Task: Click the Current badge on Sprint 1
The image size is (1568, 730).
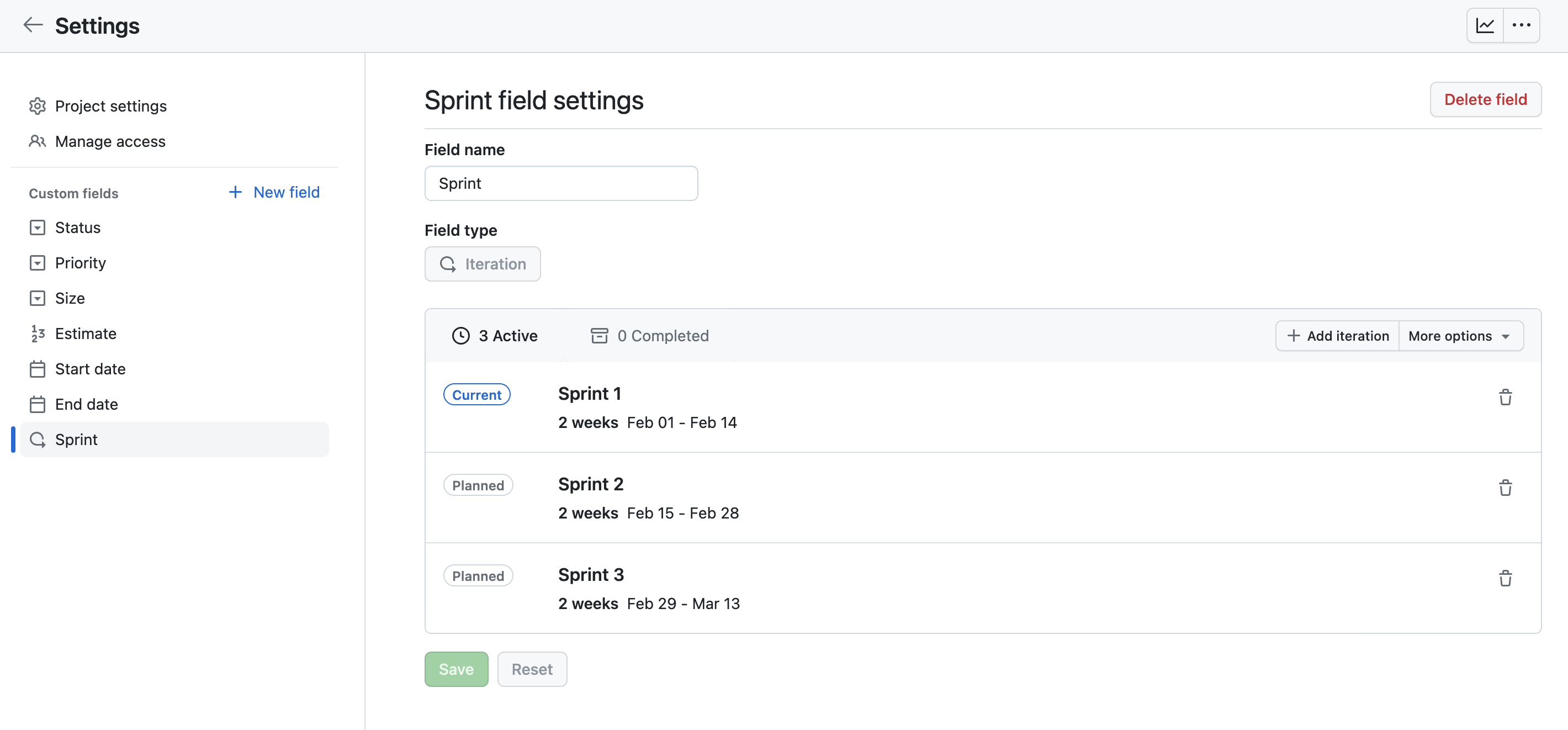Action: pyautogui.click(x=476, y=394)
